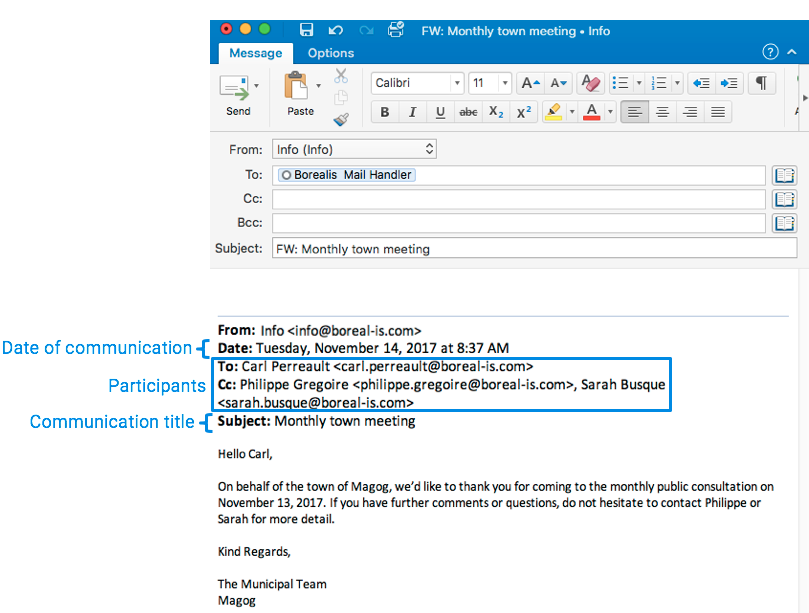Click philippe.gregoire@boreal-is.com email address

tap(463, 384)
